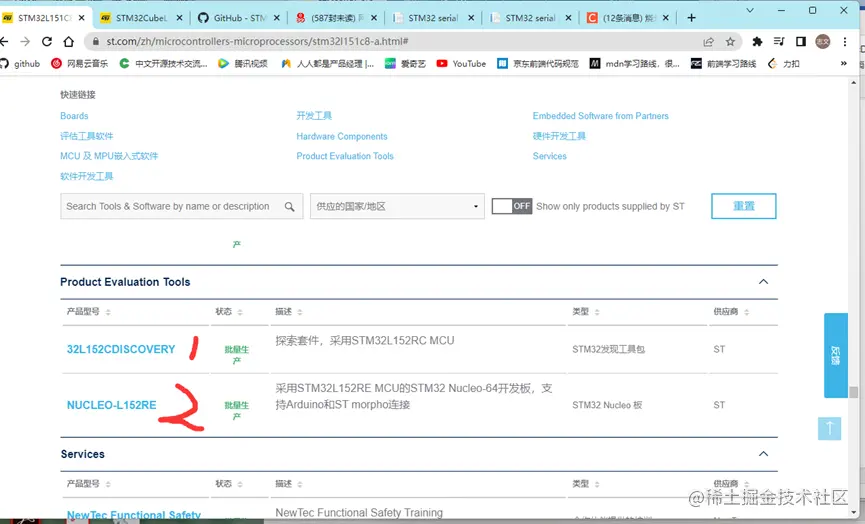Open a new tab with the plus icon
Viewport: 865px width, 524px height.
click(691, 18)
